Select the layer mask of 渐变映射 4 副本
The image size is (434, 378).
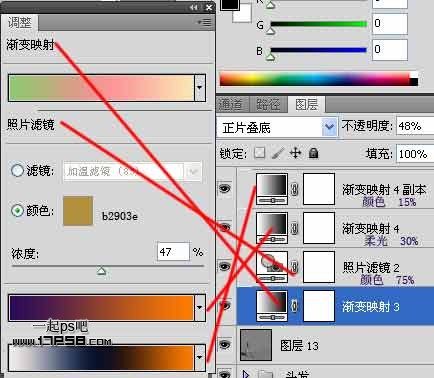(319, 189)
